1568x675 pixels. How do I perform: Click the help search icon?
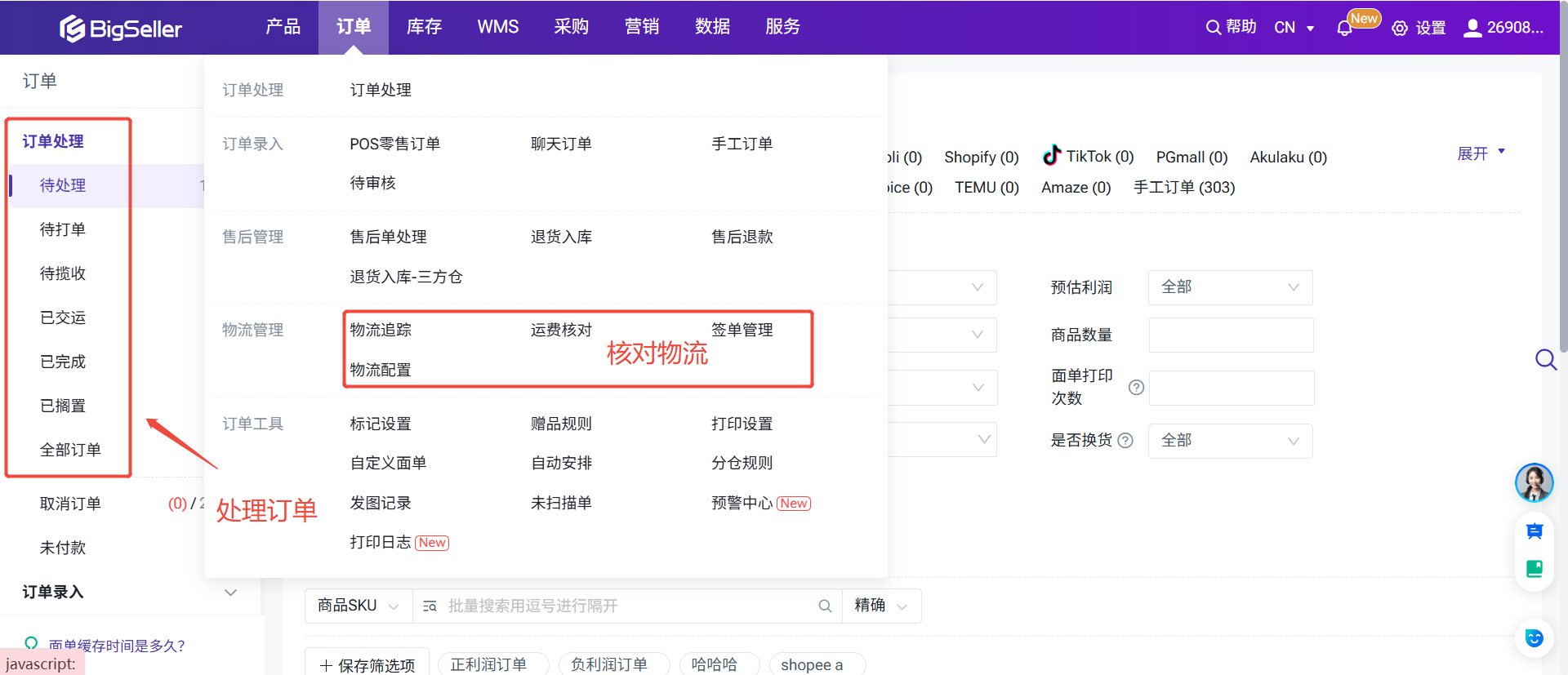1214,28
